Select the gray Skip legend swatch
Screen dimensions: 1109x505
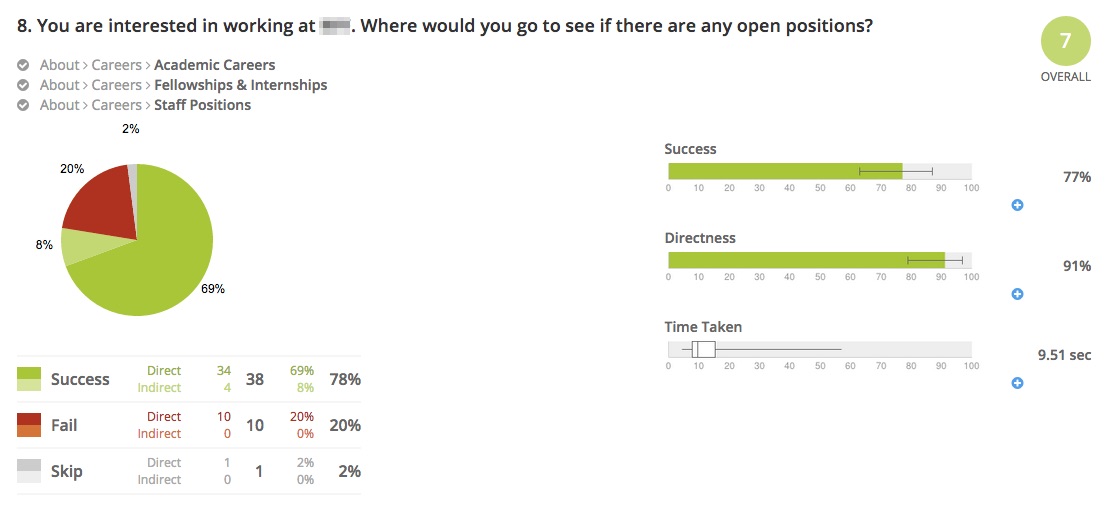point(28,471)
